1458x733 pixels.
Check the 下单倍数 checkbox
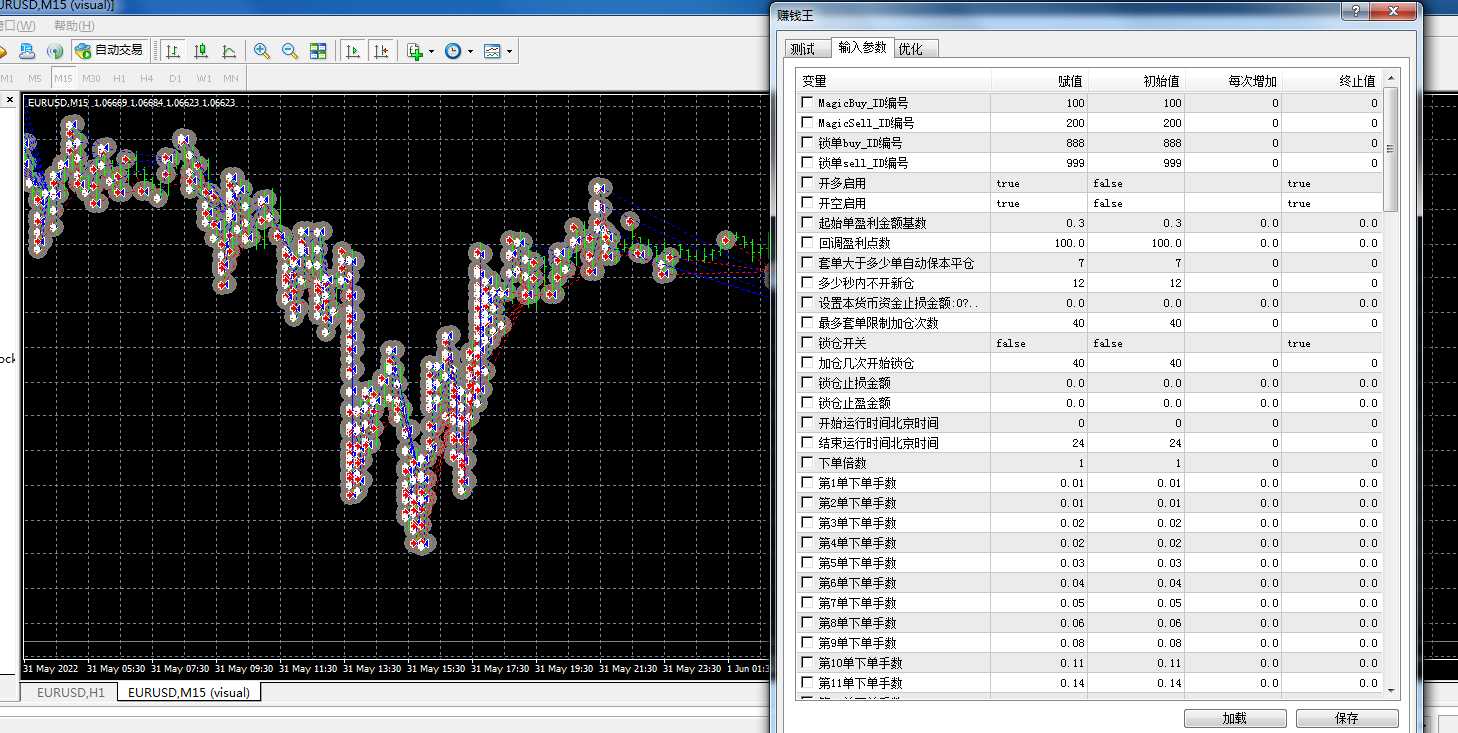(x=807, y=463)
